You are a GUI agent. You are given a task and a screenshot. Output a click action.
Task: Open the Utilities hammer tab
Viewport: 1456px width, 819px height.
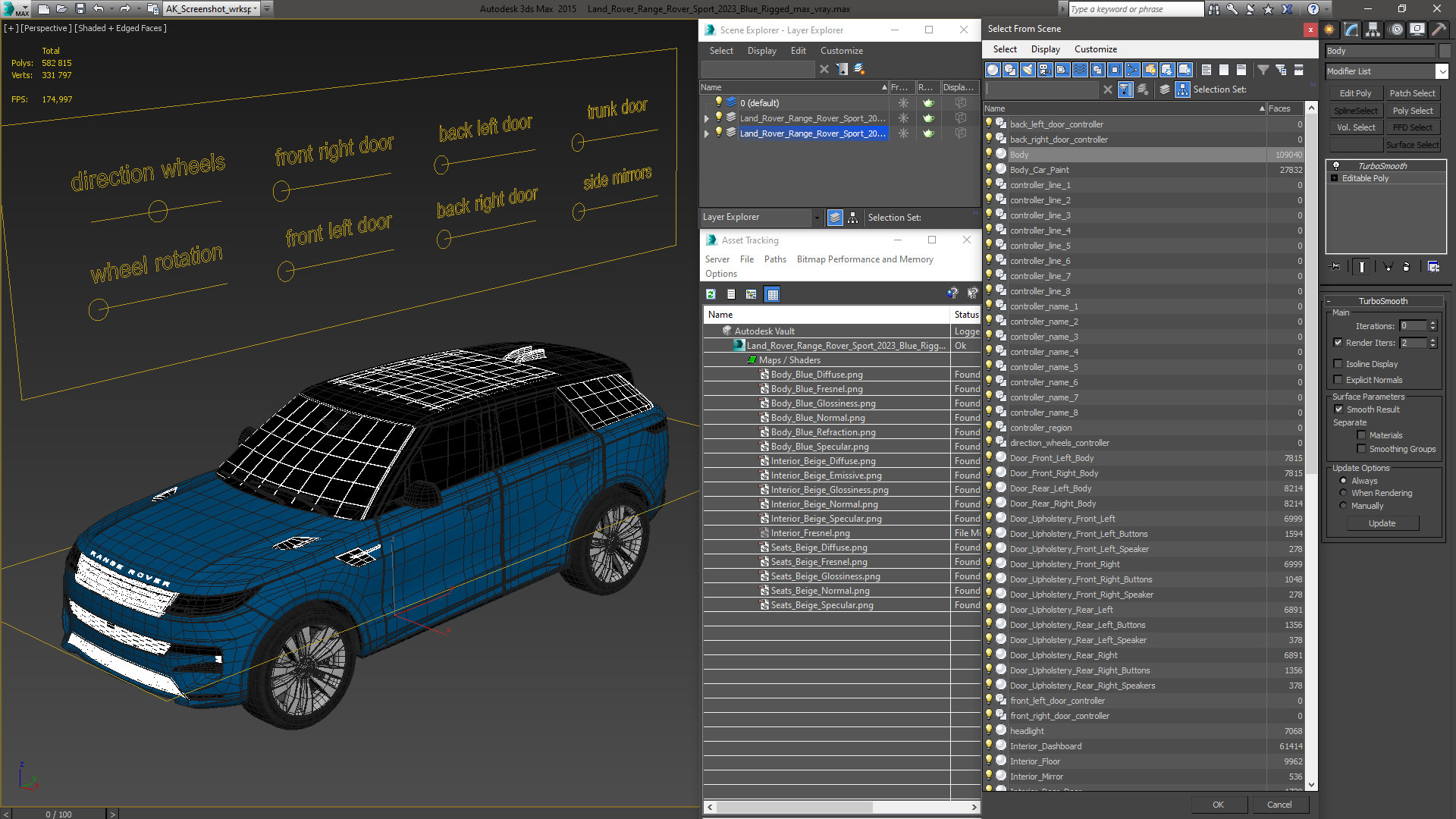tap(1439, 30)
